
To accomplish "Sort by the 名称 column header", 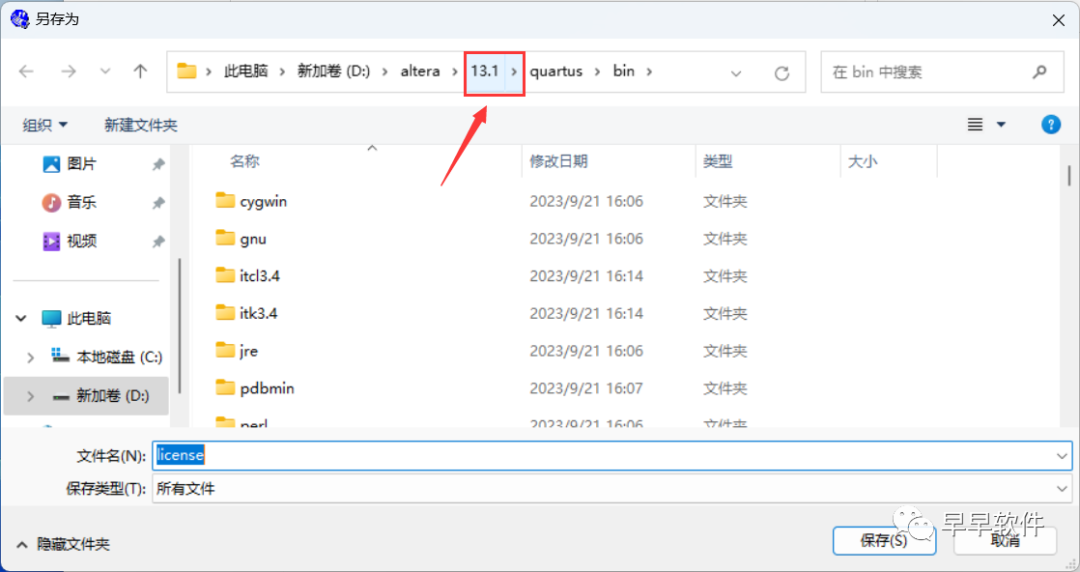I will 245,161.
